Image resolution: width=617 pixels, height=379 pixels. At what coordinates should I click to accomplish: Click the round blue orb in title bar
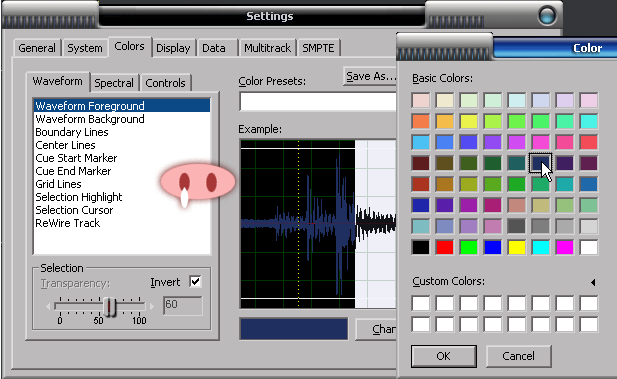(x=547, y=16)
